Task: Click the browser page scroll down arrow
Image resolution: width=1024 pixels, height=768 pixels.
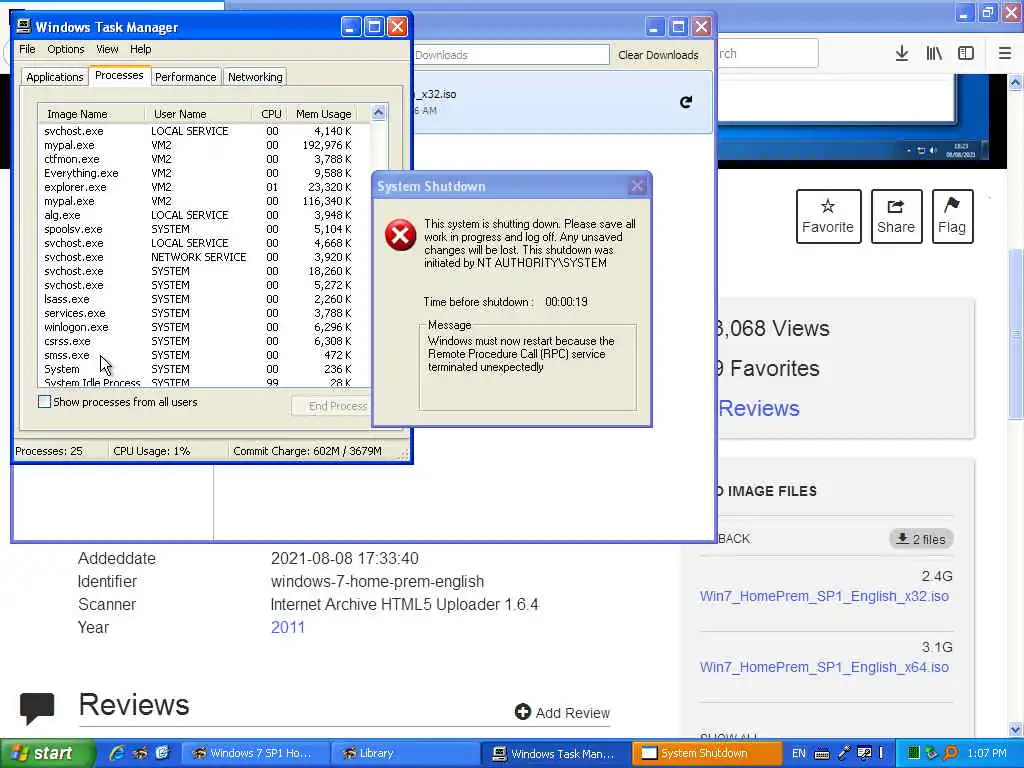Action: pyautogui.click(x=1016, y=729)
